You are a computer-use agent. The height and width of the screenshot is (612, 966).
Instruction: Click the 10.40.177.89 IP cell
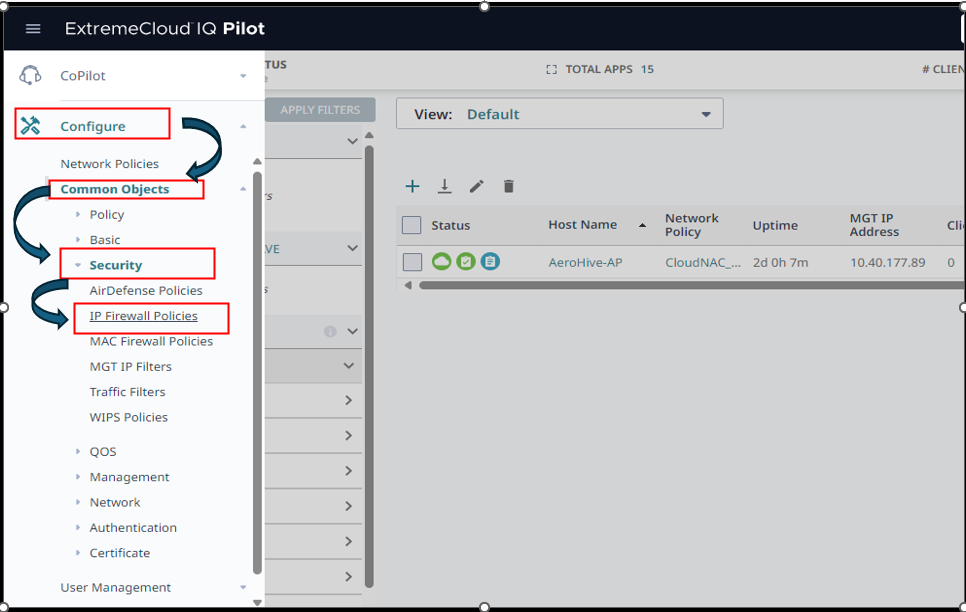[x=888, y=263]
